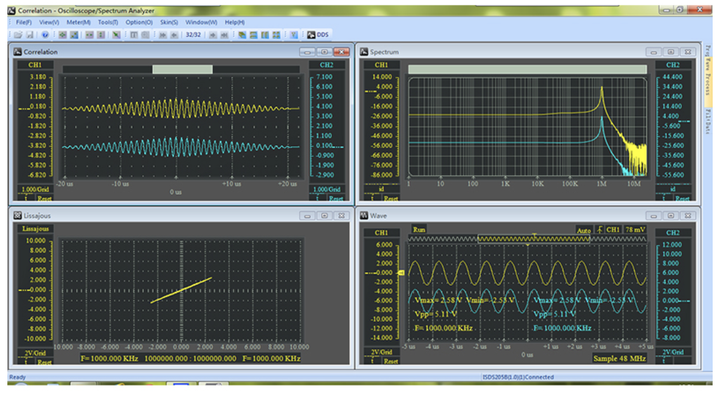
Task: Click the Correlation window title icon
Action: [x=18, y=52]
